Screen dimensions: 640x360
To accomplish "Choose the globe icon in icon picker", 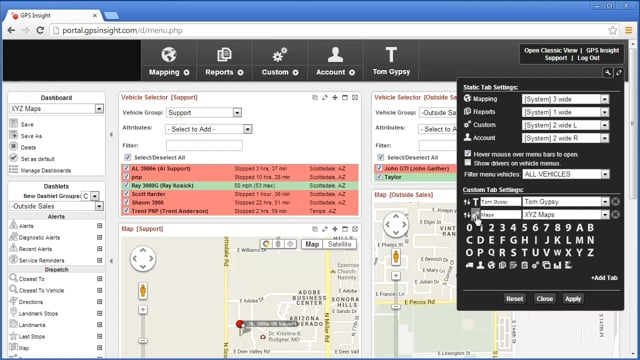I will (491, 265).
